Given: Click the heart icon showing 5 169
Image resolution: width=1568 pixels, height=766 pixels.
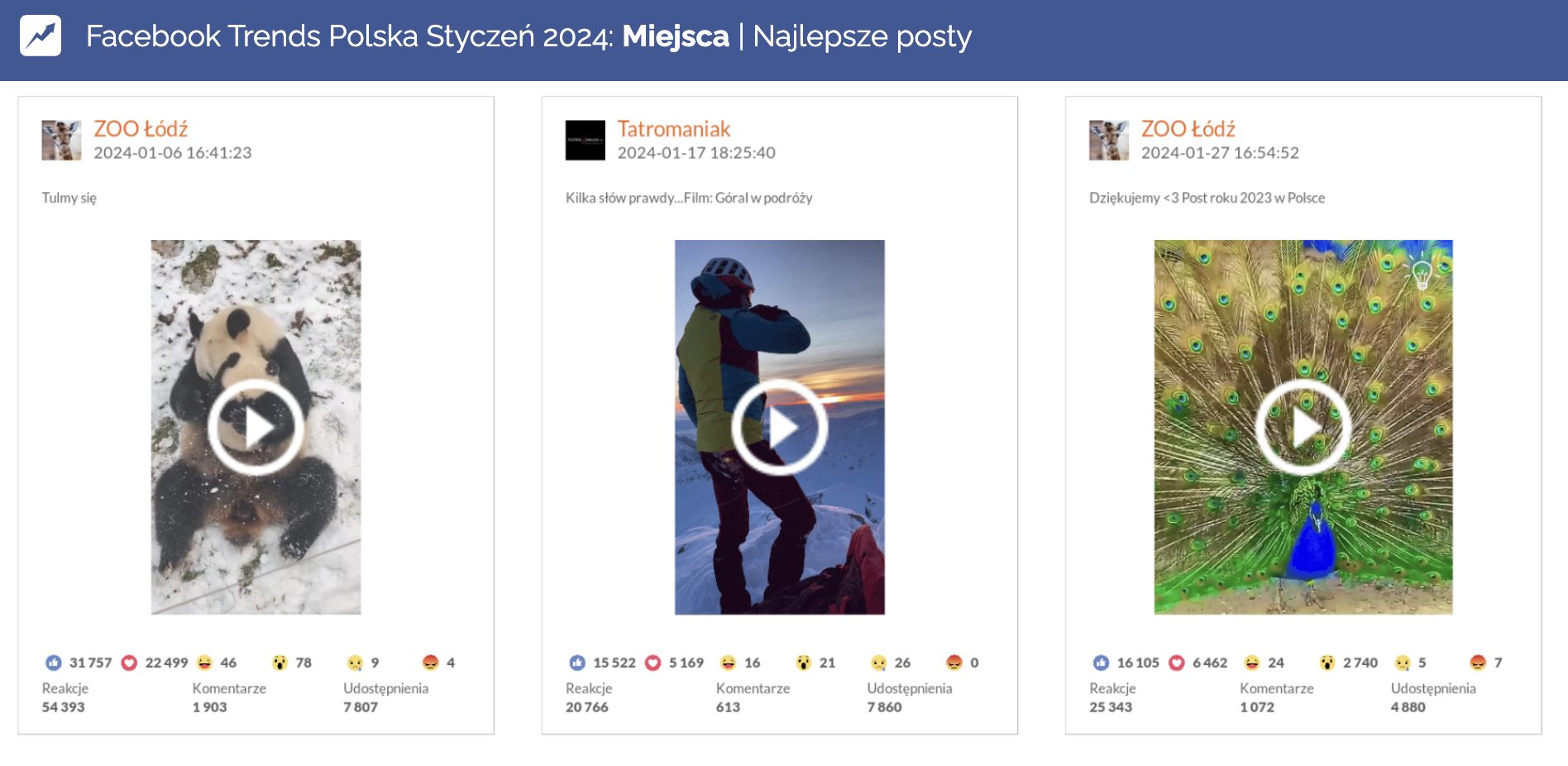Looking at the screenshot, I should point(653,663).
